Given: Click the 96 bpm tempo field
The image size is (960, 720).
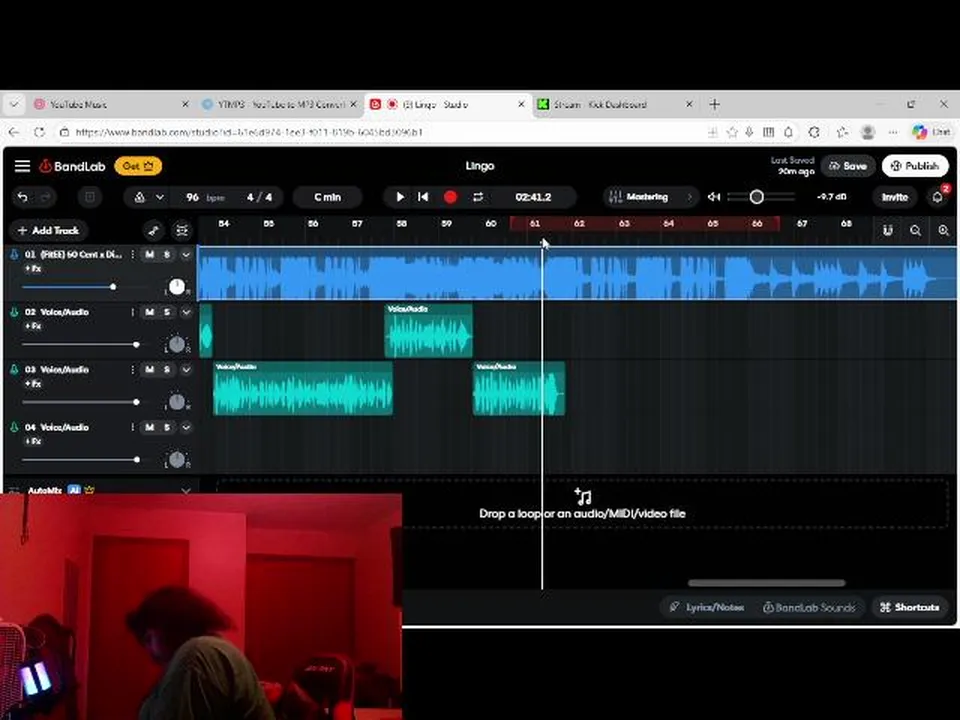Looking at the screenshot, I should [x=204, y=197].
